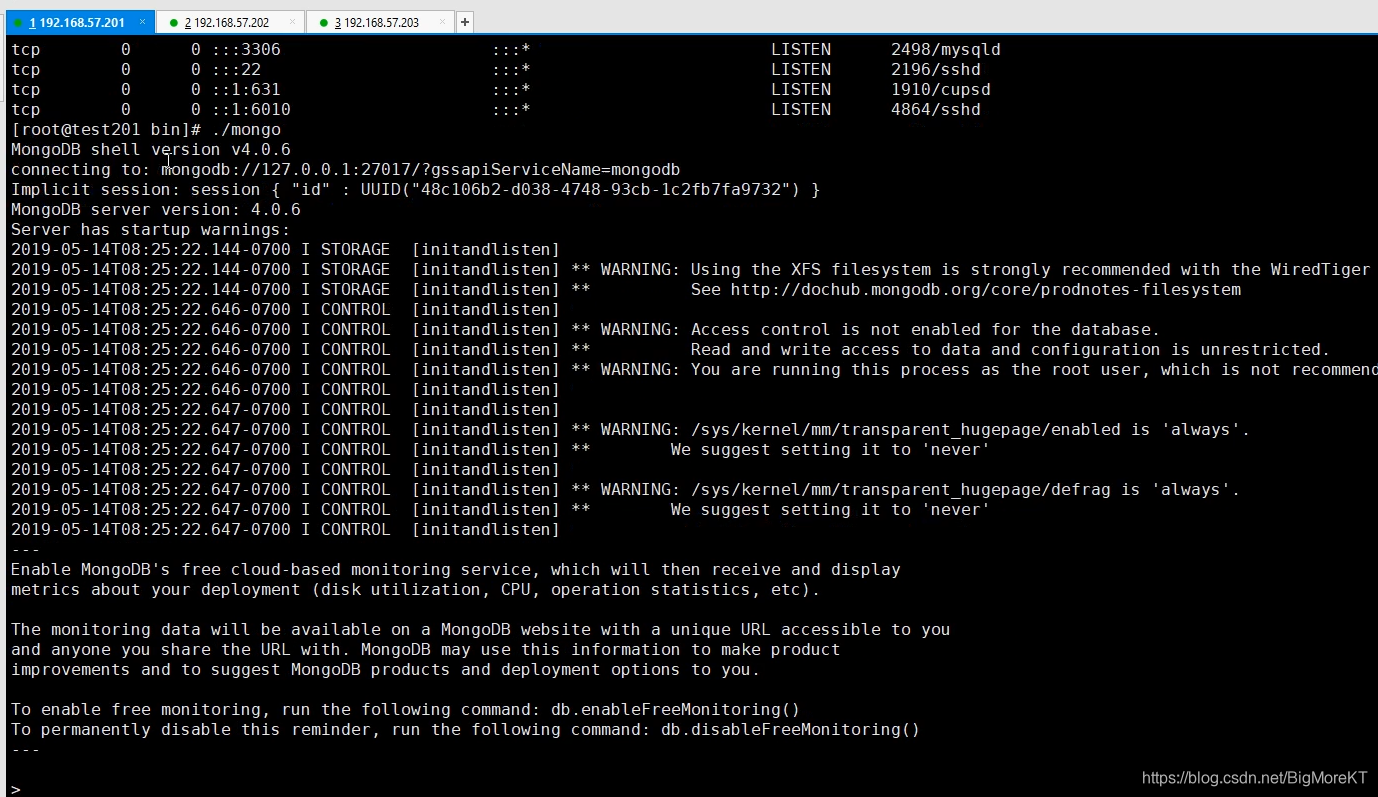The image size is (1378, 797).
Task: Click the green status dot on tab 192.168.57.203
Action: click(x=323, y=23)
